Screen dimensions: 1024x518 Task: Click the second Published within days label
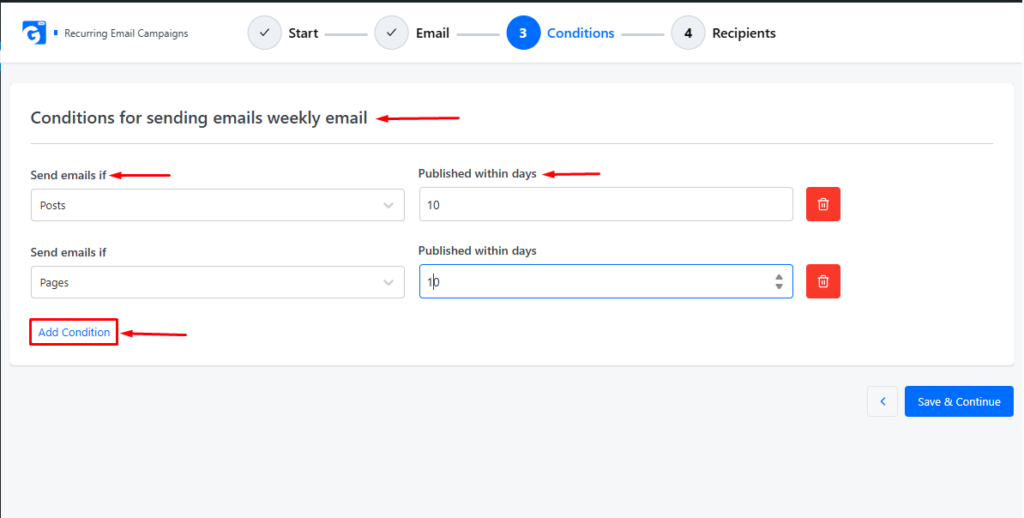point(477,251)
